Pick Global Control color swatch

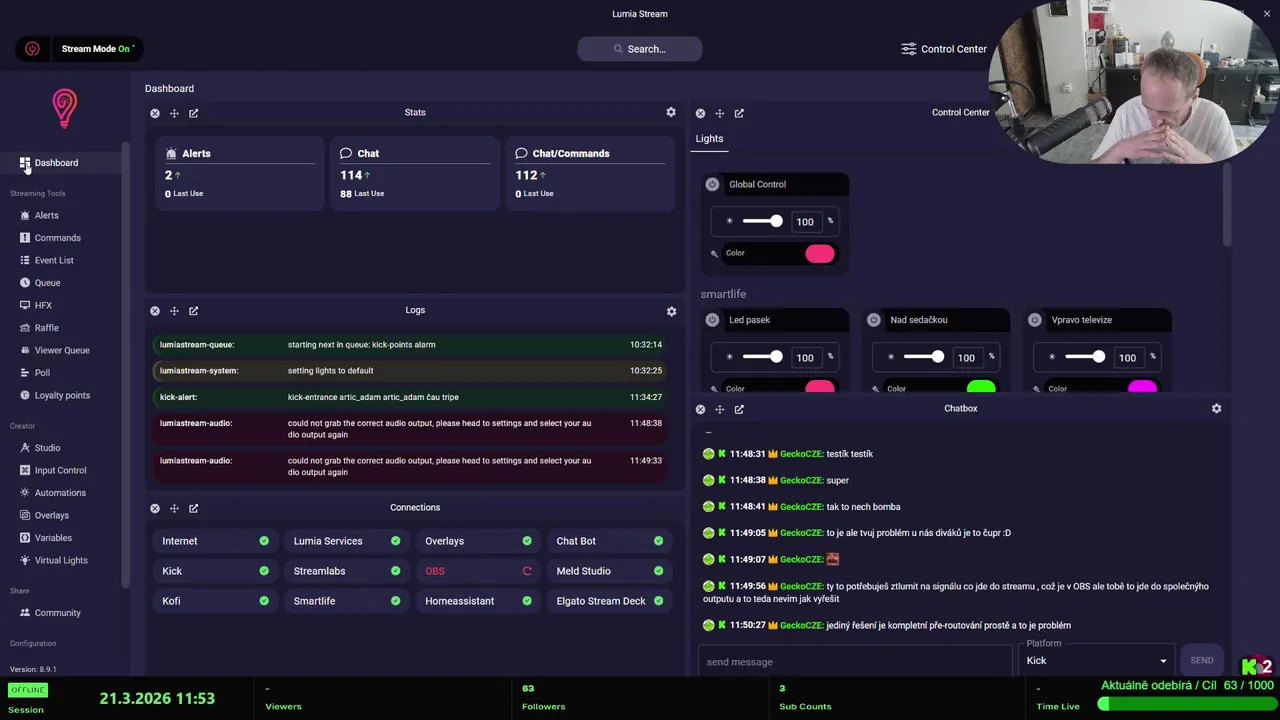point(820,254)
